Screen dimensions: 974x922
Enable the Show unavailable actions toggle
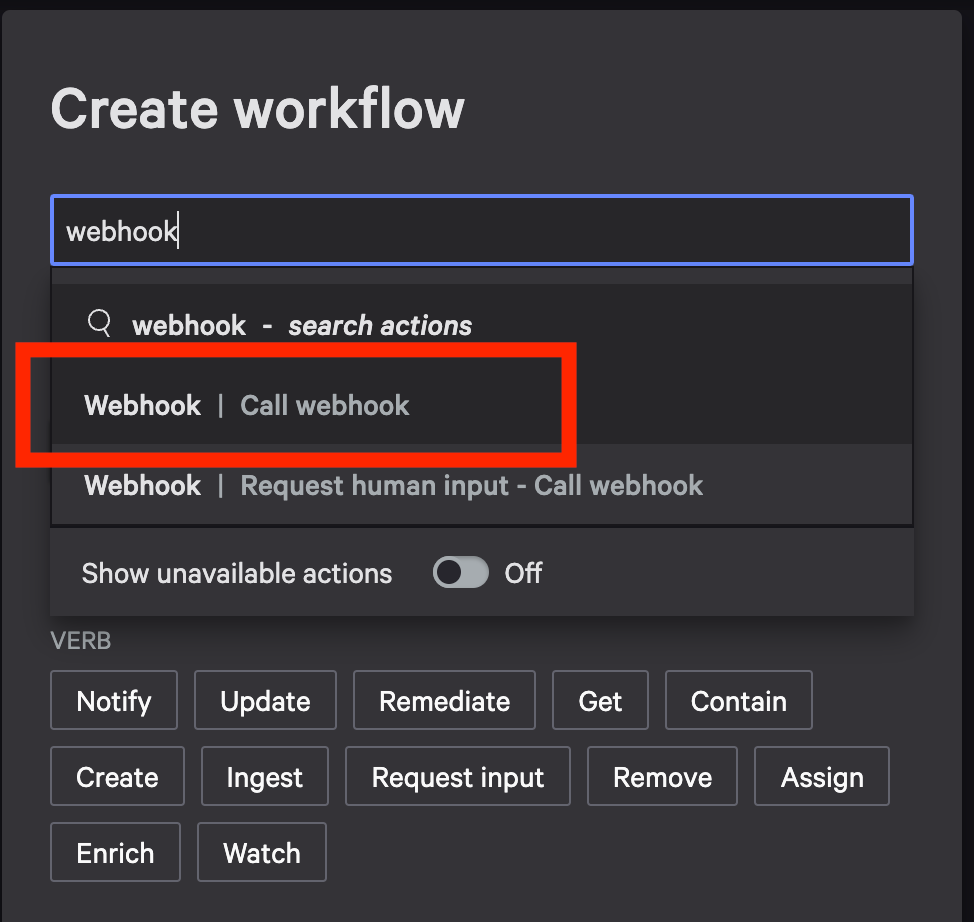point(459,573)
